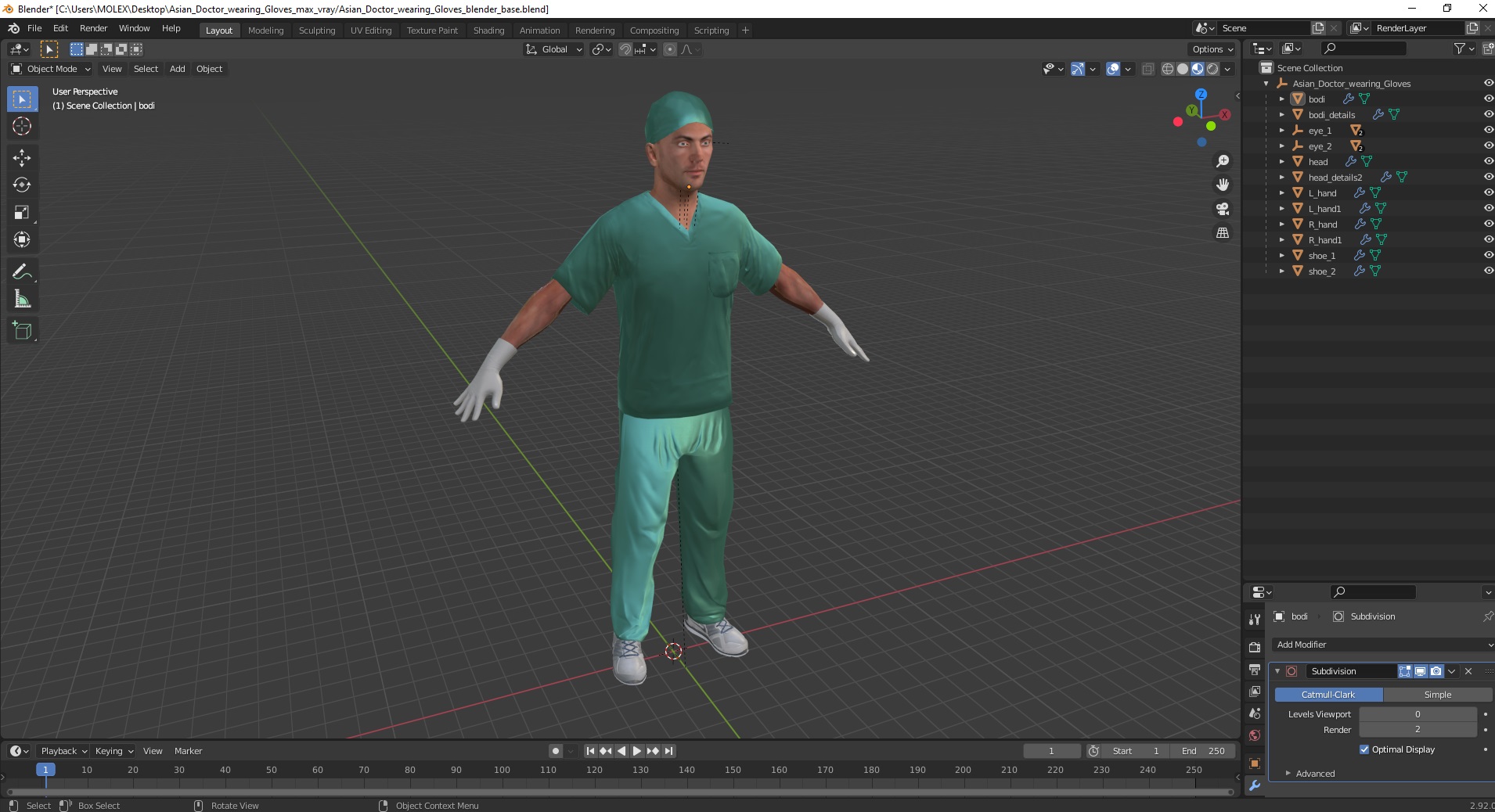Jump to timeline end button
The height and width of the screenshot is (812, 1495).
(x=668, y=751)
